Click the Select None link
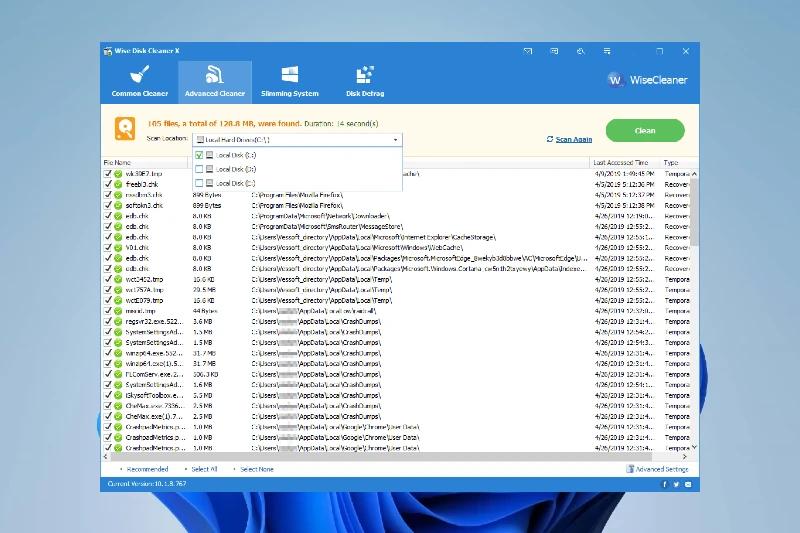Image resolution: width=800 pixels, height=533 pixels. click(257, 469)
